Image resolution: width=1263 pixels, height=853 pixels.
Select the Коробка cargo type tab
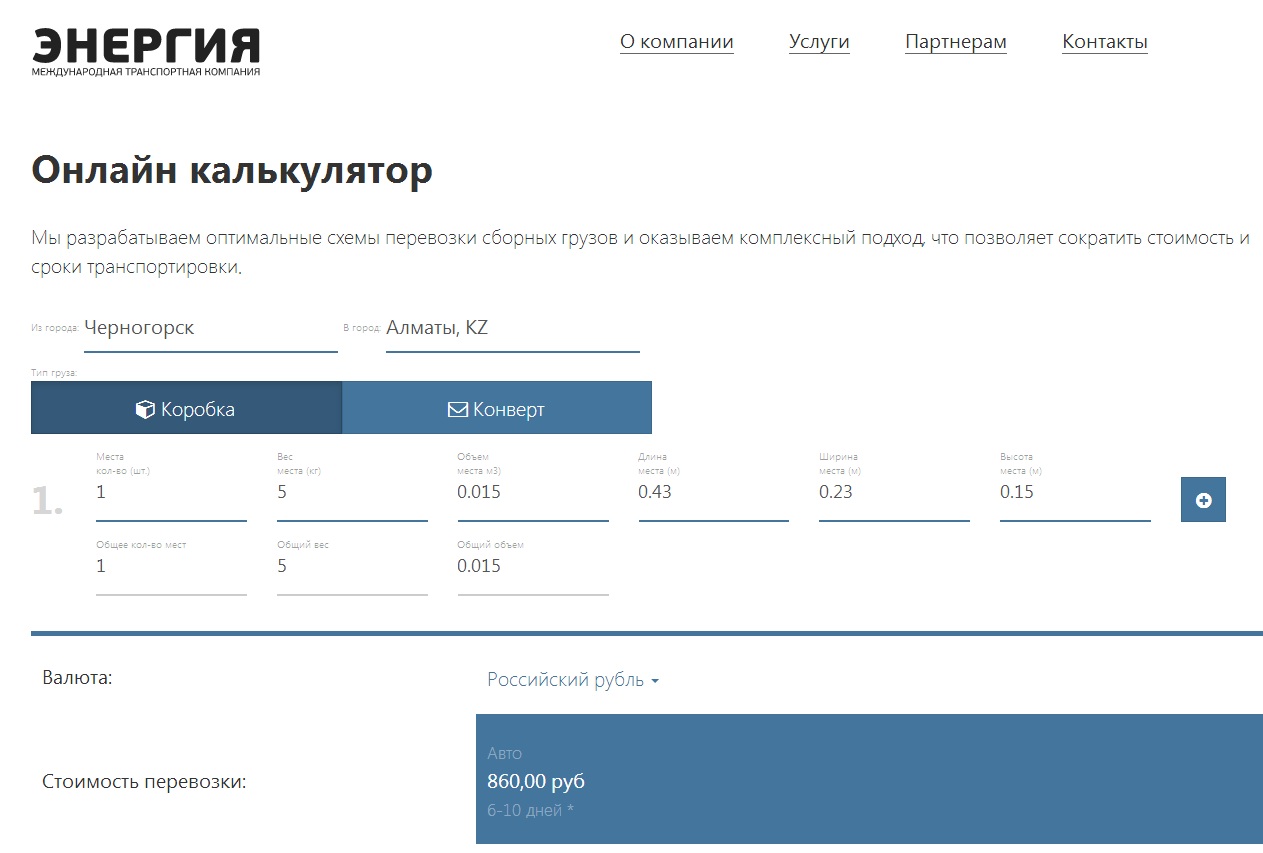tap(186, 408)
